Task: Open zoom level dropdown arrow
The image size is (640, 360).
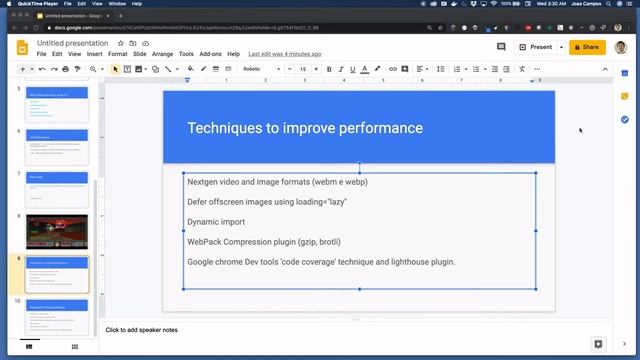Action: point(102,69)
